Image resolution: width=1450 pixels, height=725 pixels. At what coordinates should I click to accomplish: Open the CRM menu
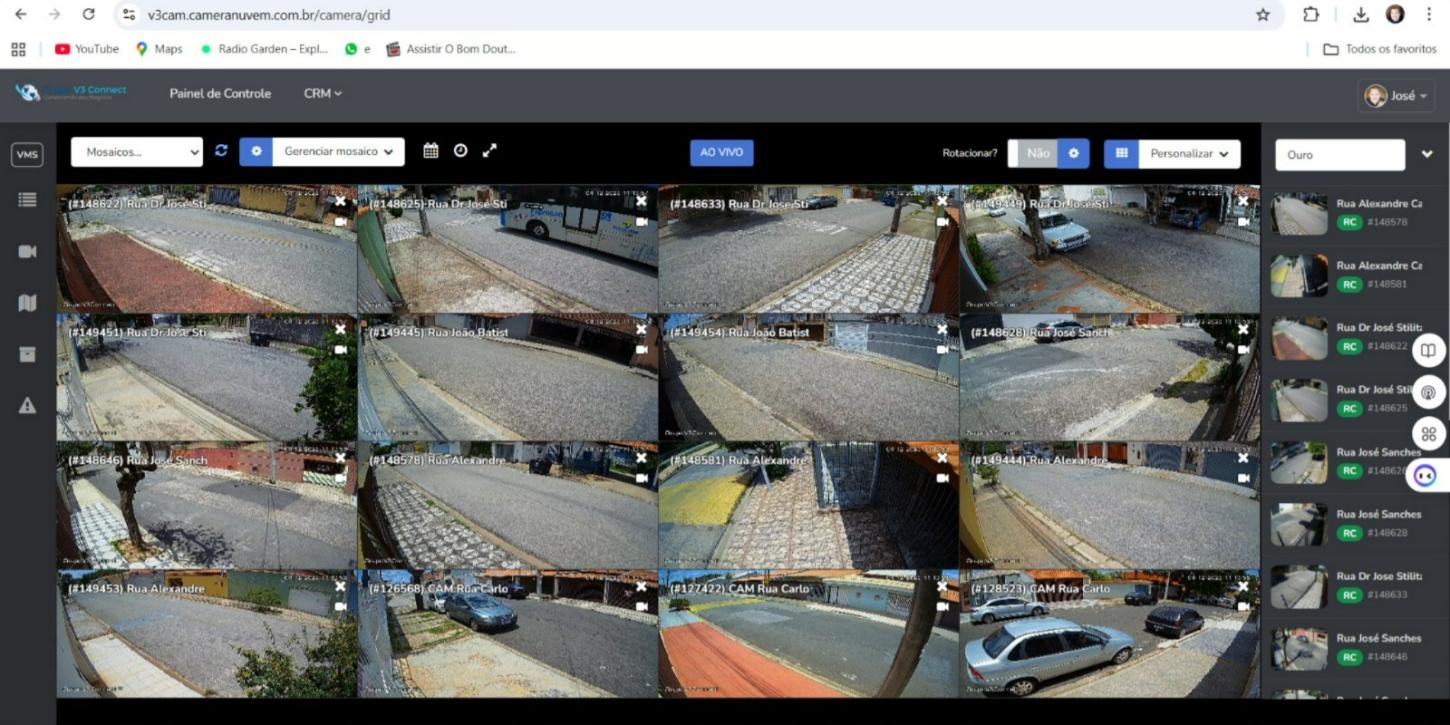tap(322, 93)
